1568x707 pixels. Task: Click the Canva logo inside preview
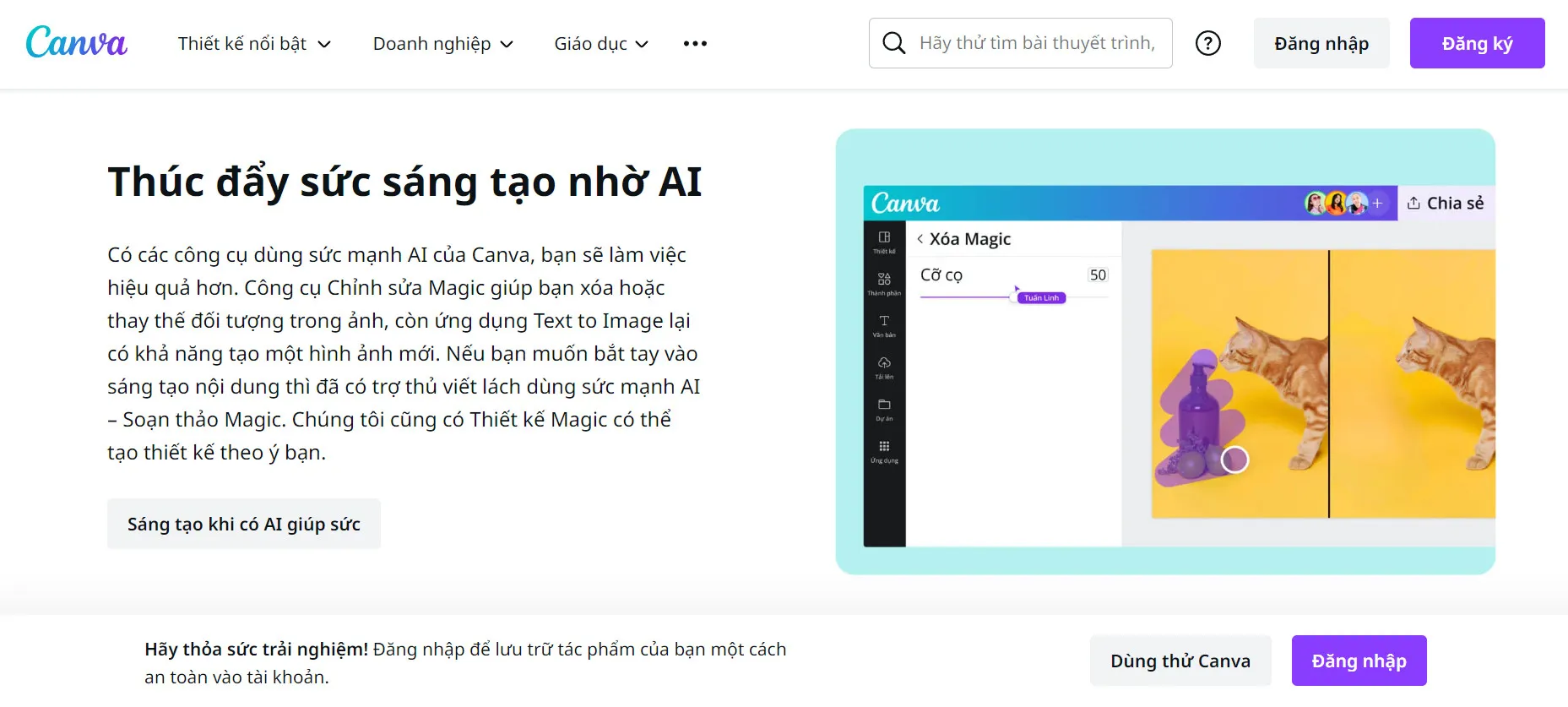pyautogui.click(x=905, y=204)
